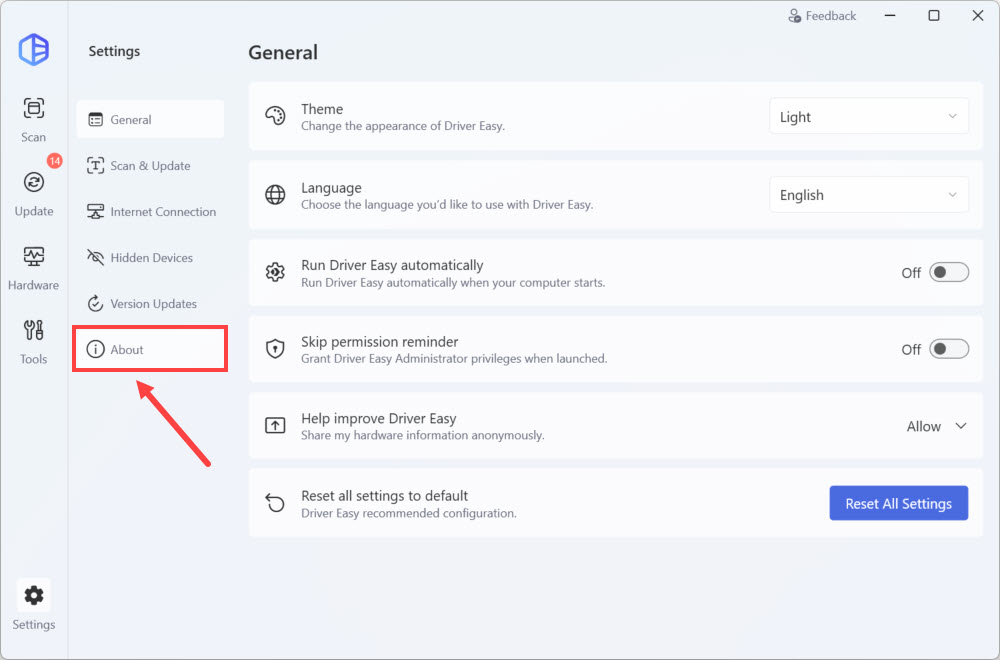
Task: Click the Driver Easy logo icon
Action: tap(34, 49)
